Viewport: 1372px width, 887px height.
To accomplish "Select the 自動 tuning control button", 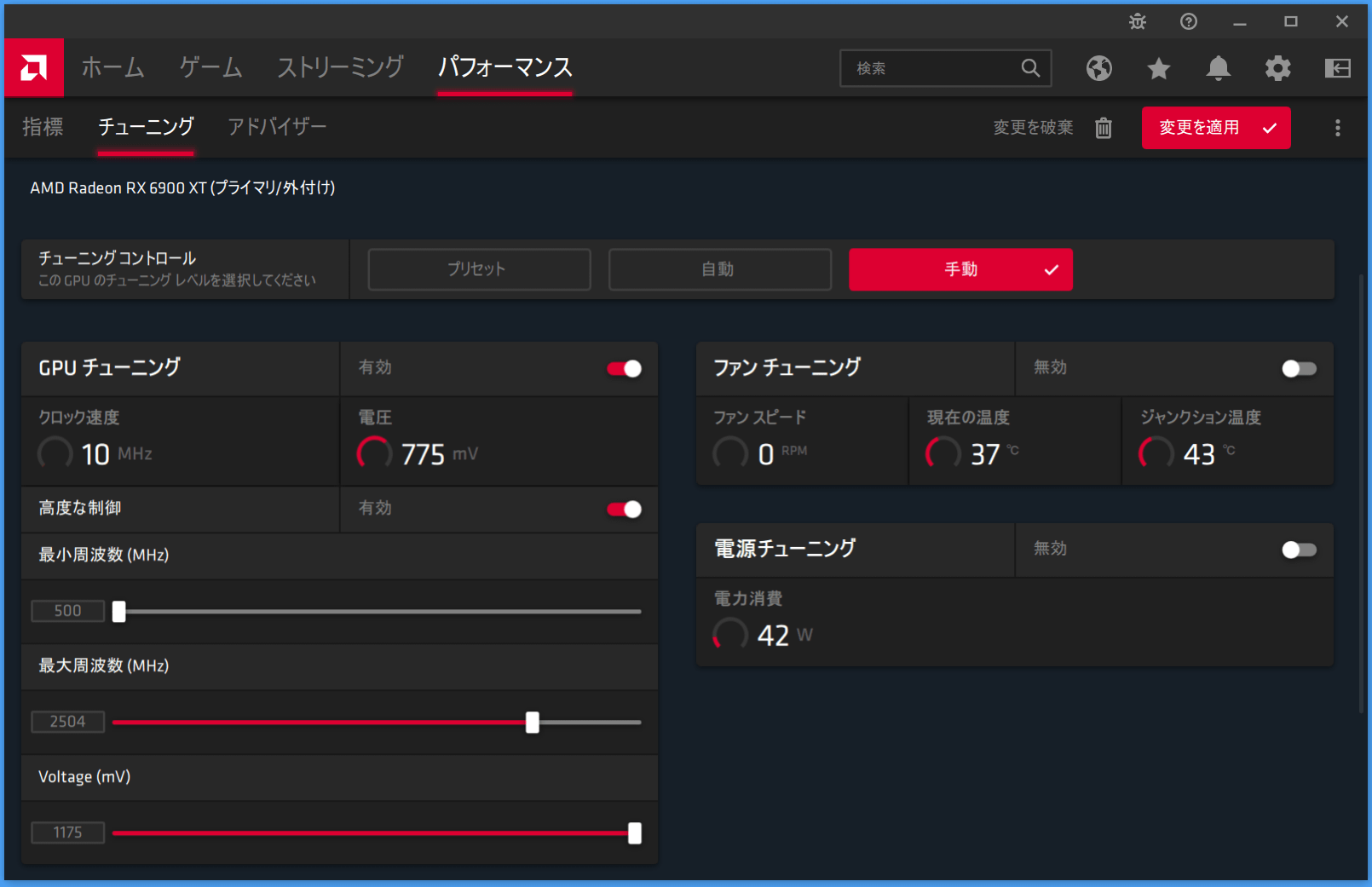I will tap(719, 269).
